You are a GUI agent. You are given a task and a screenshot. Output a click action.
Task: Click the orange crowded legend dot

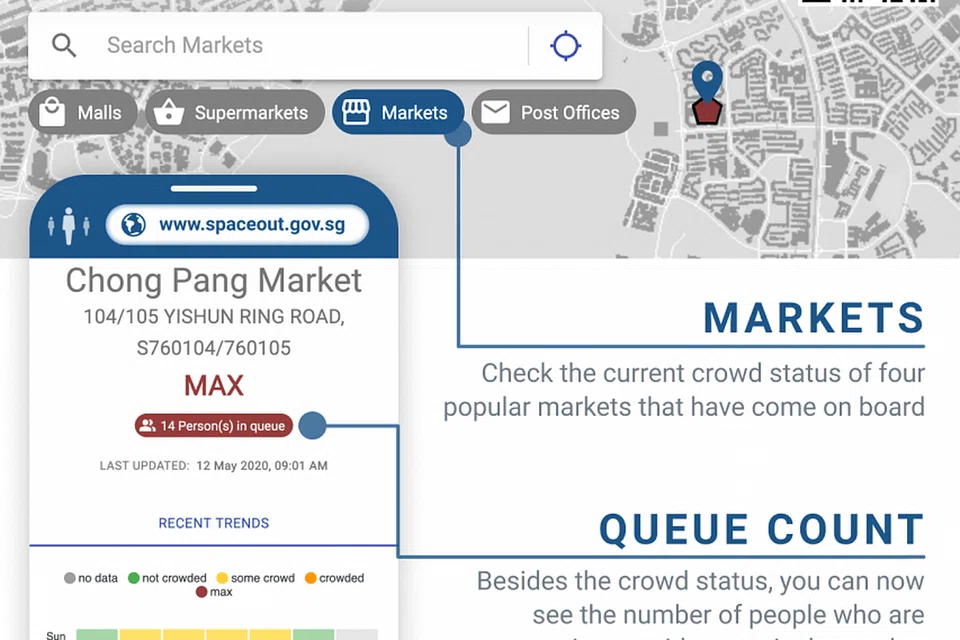pyautogui.click(x=310, y=578)
